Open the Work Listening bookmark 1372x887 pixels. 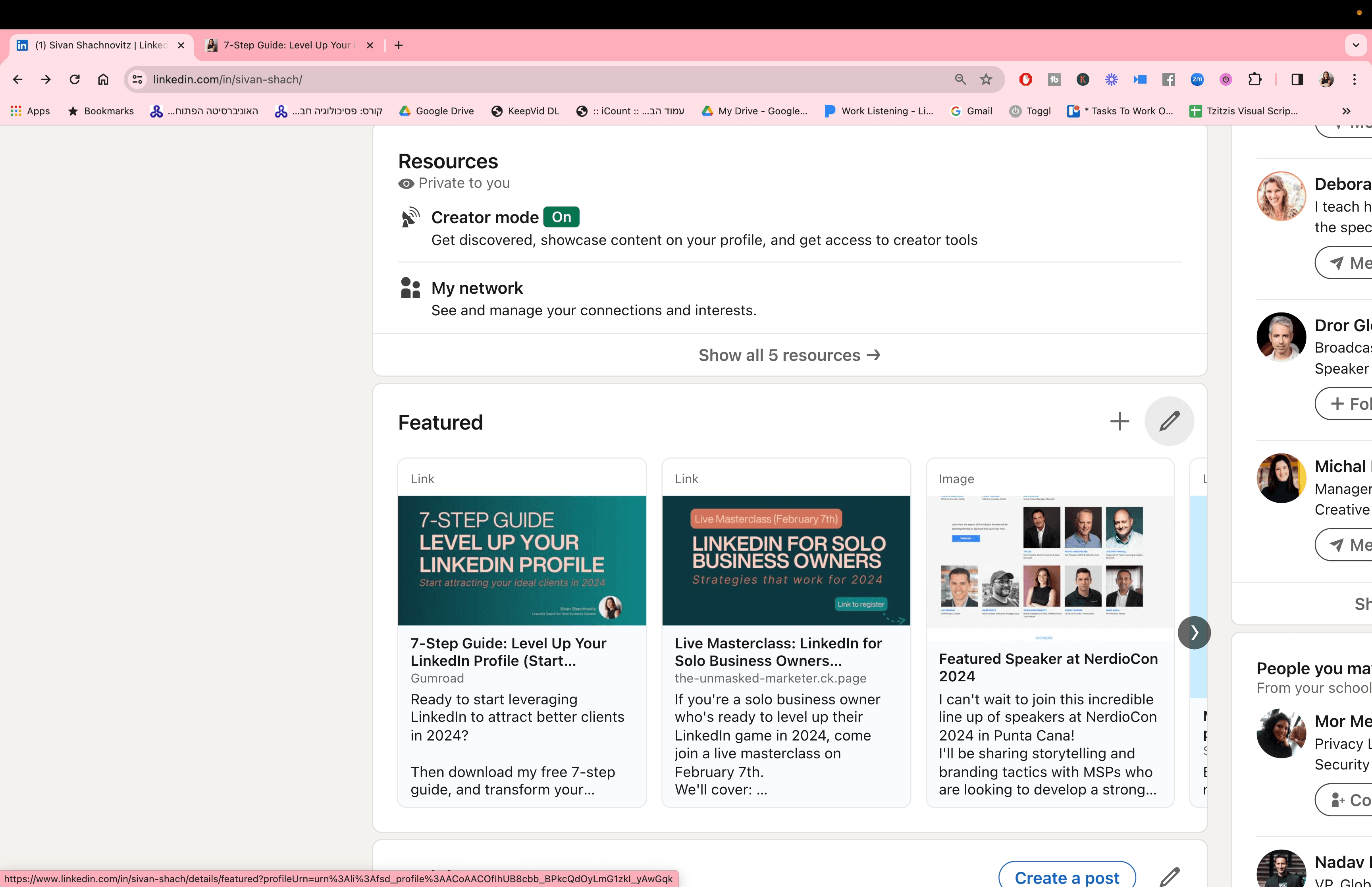pyautogui.click(x=879, y=111)
